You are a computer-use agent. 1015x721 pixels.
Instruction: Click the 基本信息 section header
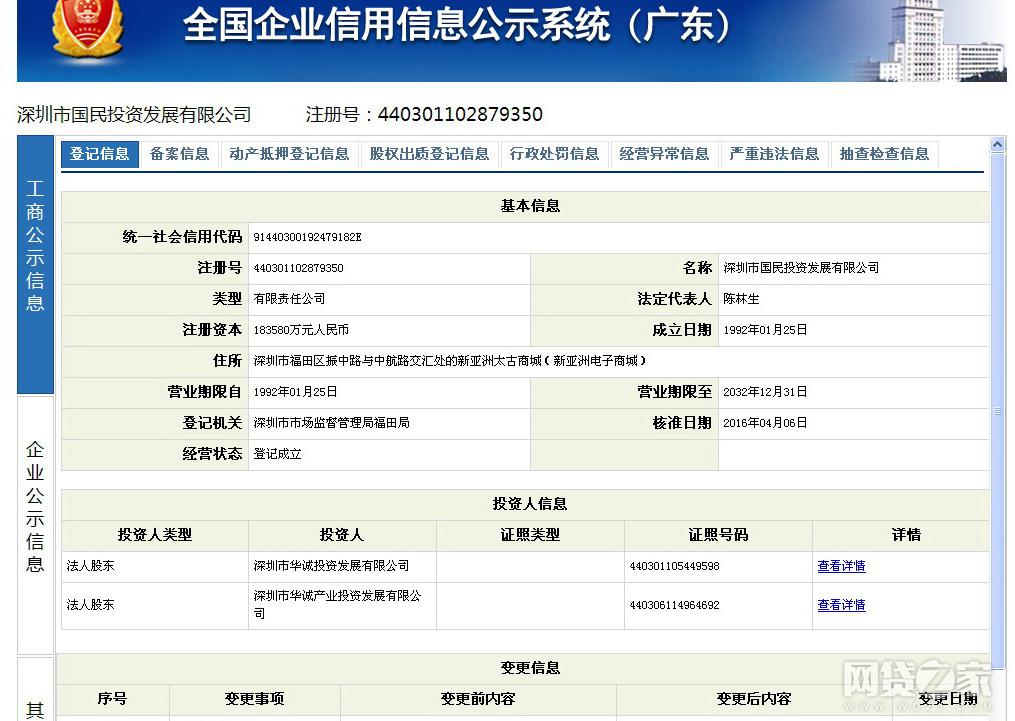[530, 206]
